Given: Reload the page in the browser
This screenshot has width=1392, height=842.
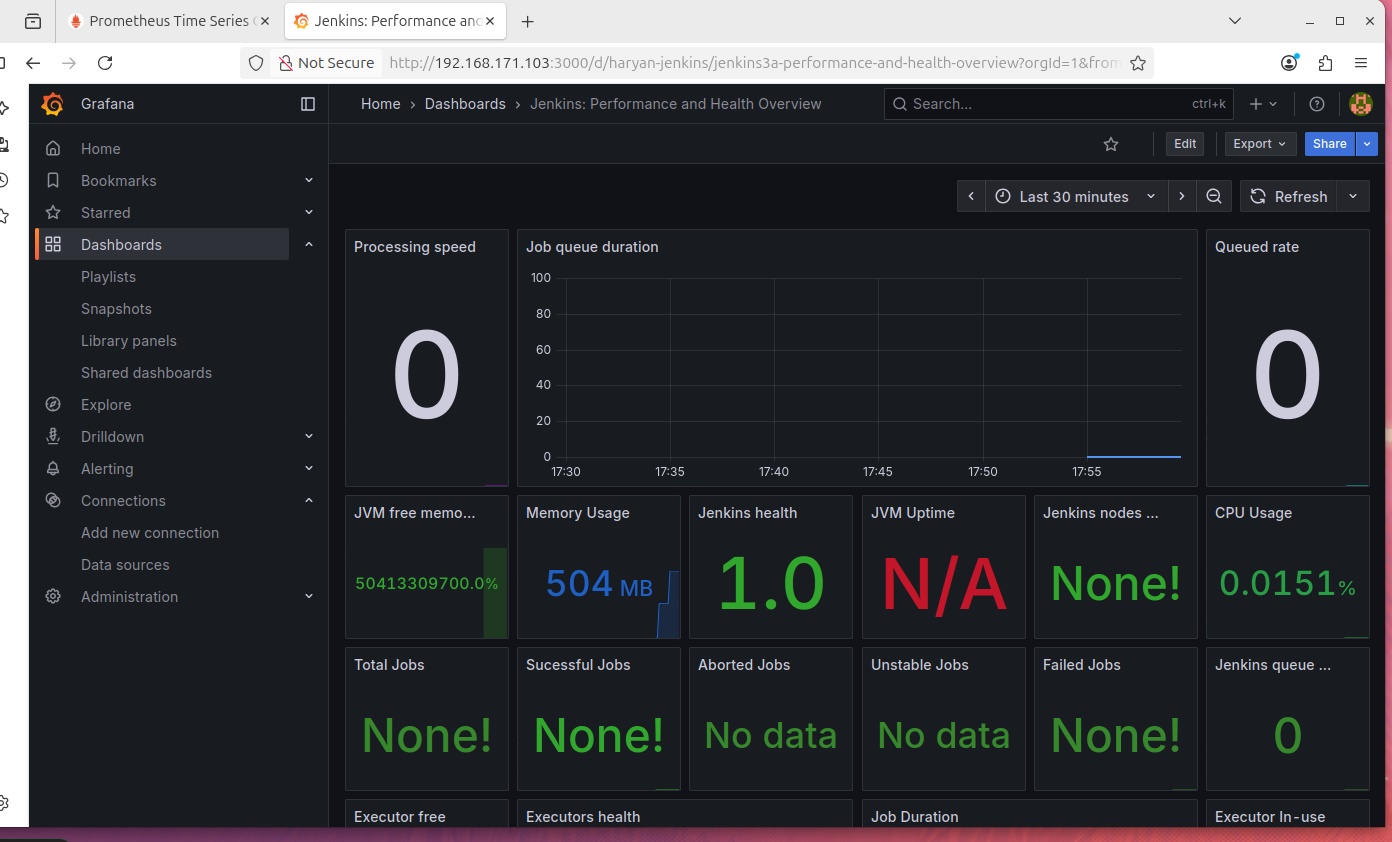Looking at the screenshot, I should tap(105, 63).
